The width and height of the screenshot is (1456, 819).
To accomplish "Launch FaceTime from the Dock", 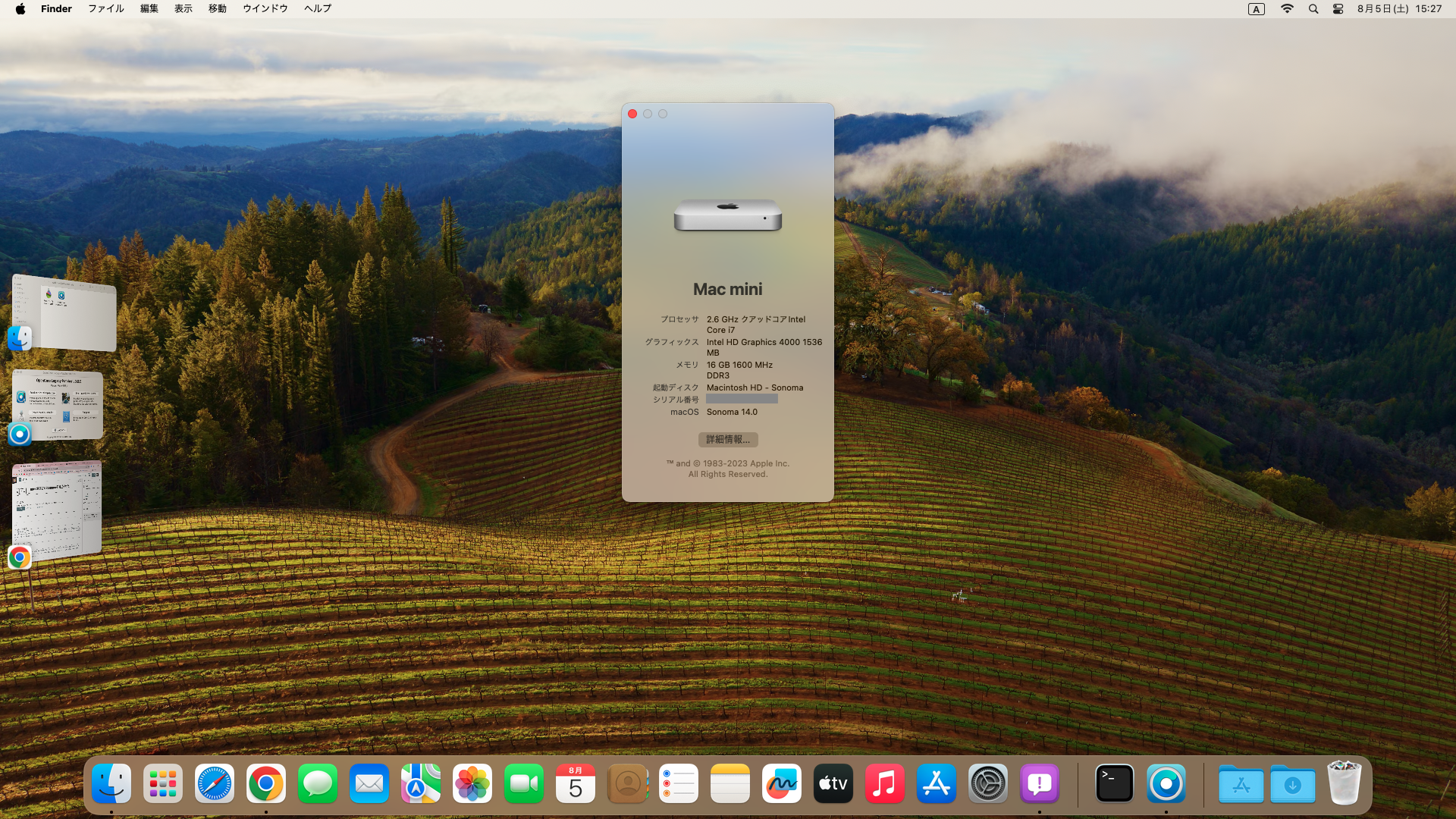I will (x=524, y=783).
